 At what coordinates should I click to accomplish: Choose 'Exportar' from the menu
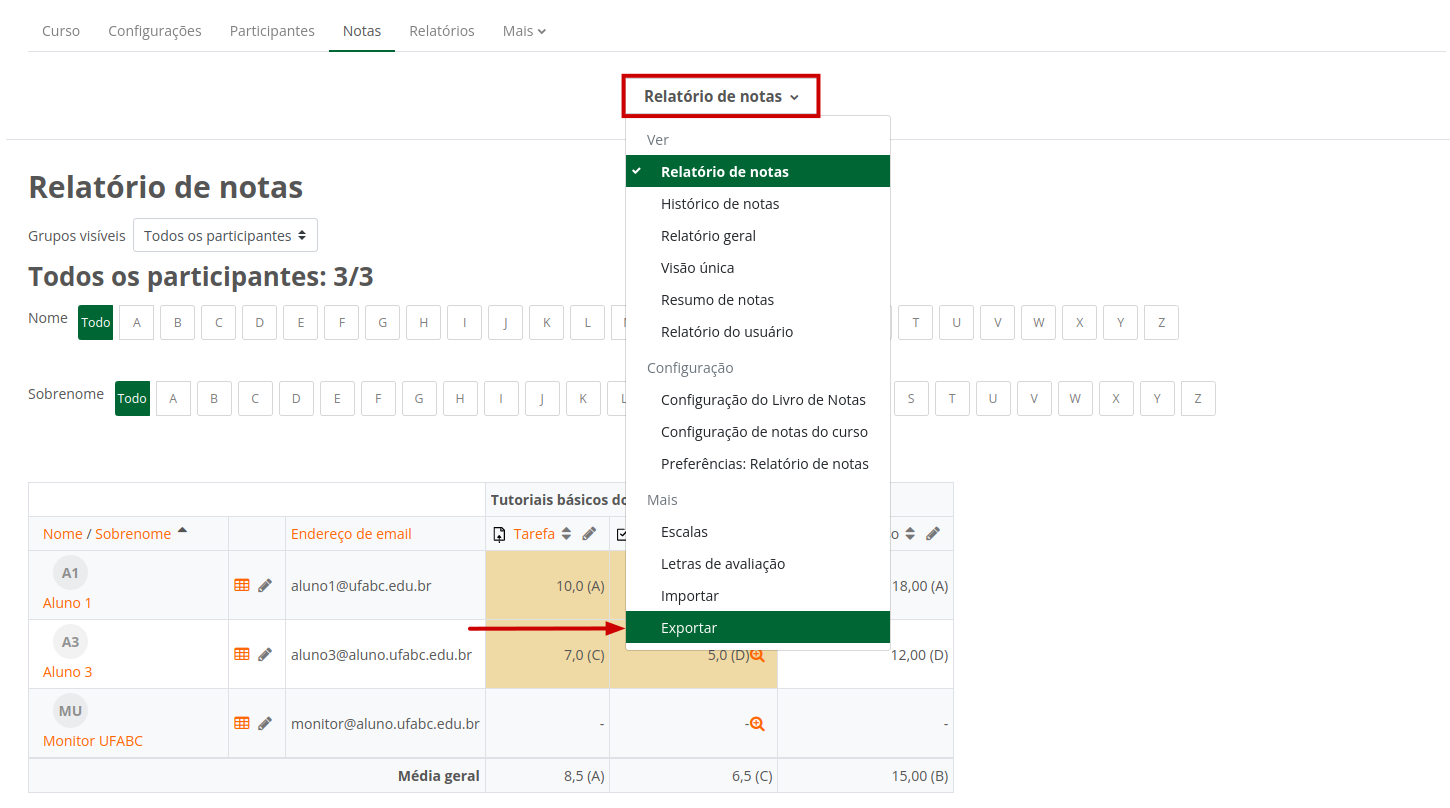689,628
